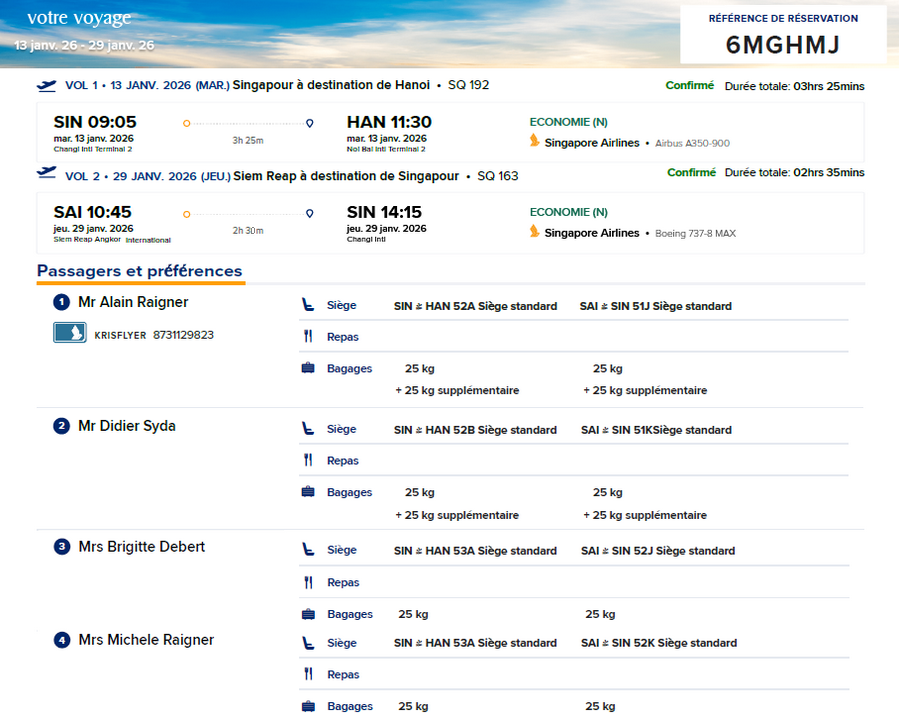Click the baggage icon for Mrs Brigitte Debert
The image size is (899, 720).
[308, 614]
